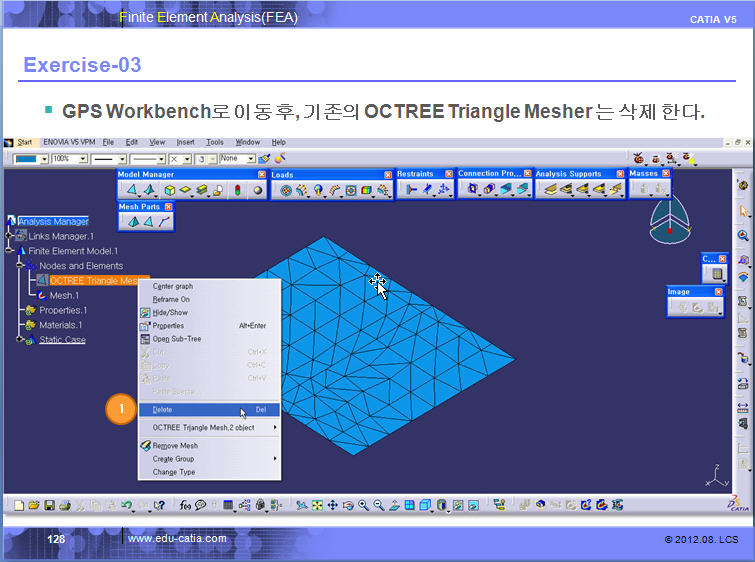Select the OCTREE Tetrahedron Mesher icon

[x=150, y=190]
